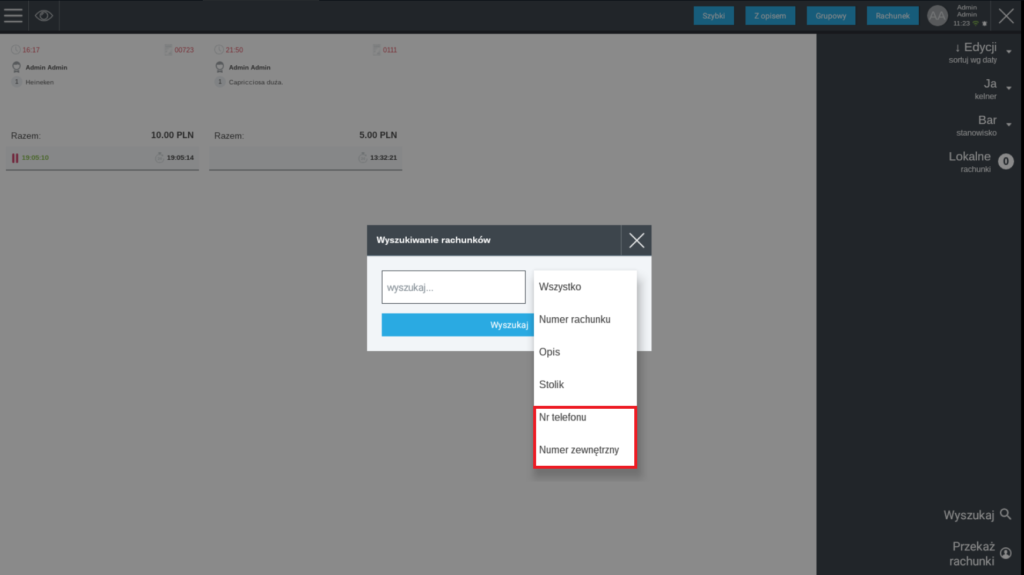Click the document icon beside 0111
The width and height of the screenshot is (1024, 575).
(377, 50)
